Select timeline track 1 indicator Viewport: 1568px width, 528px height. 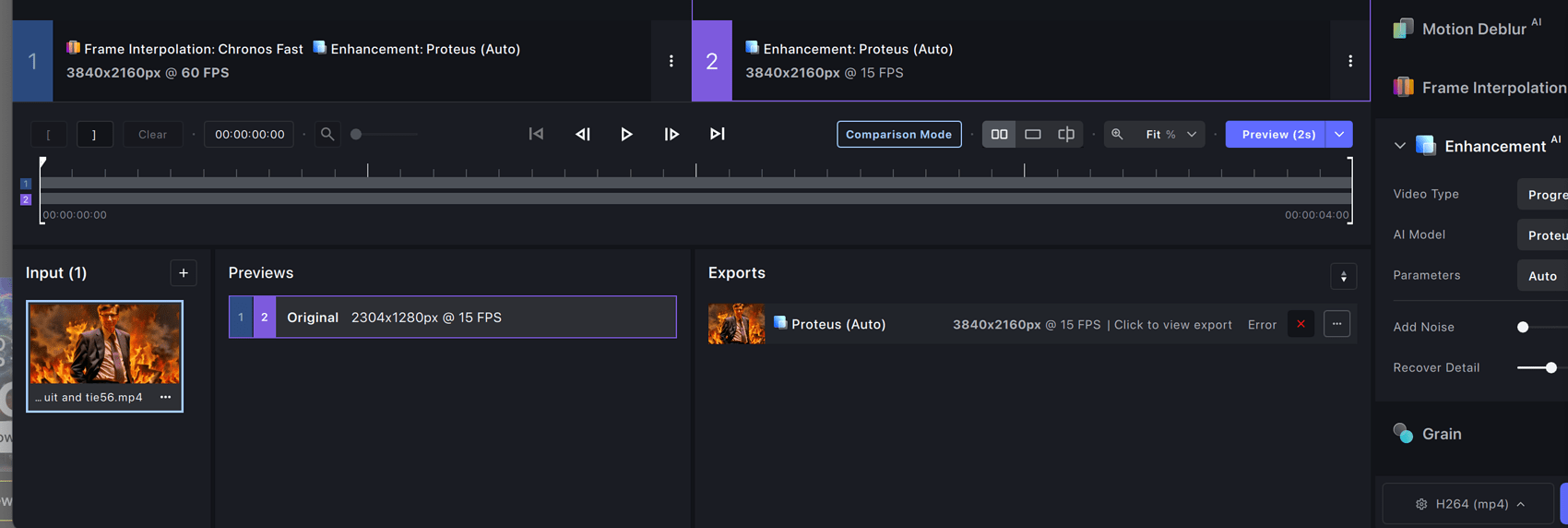(26, 184)
